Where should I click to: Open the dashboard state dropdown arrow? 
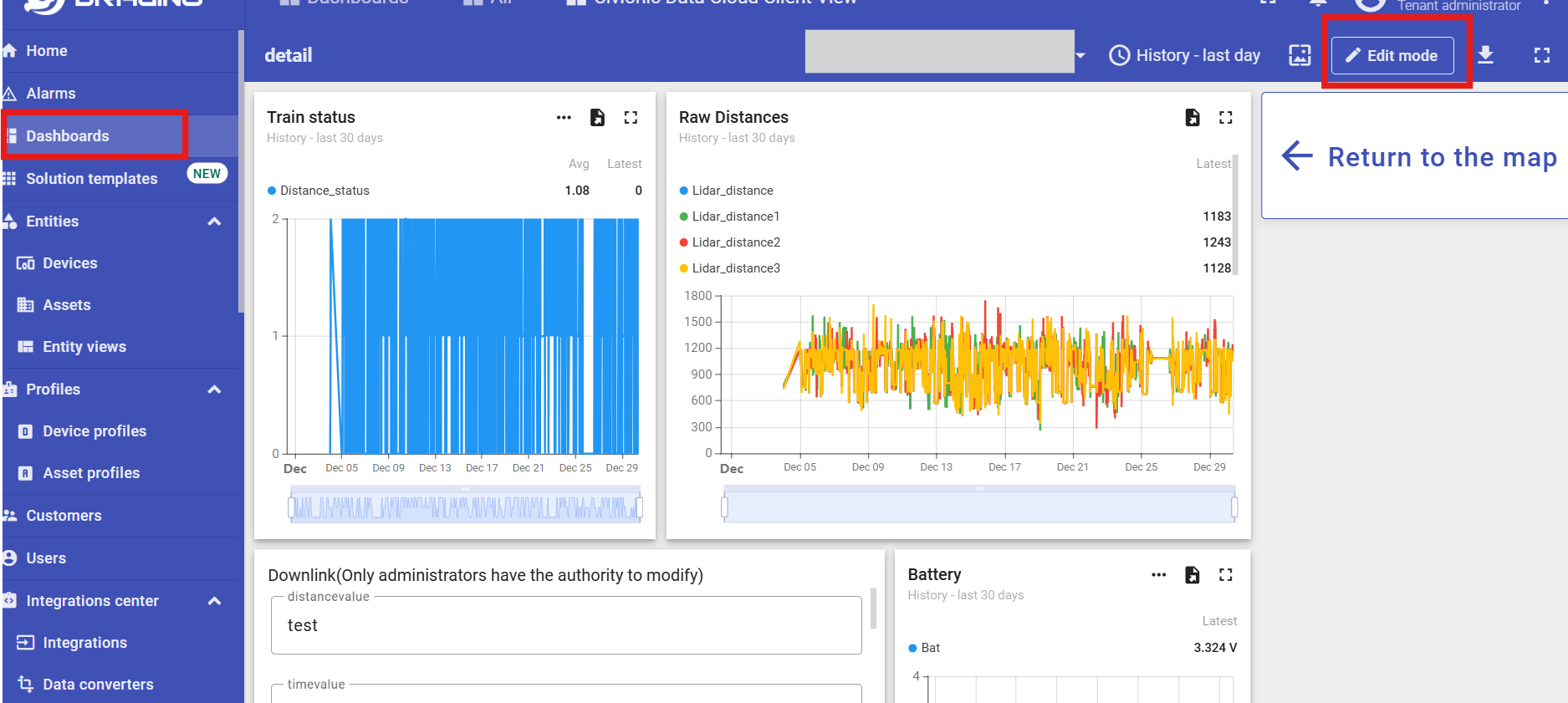(x=1080, y=56)
